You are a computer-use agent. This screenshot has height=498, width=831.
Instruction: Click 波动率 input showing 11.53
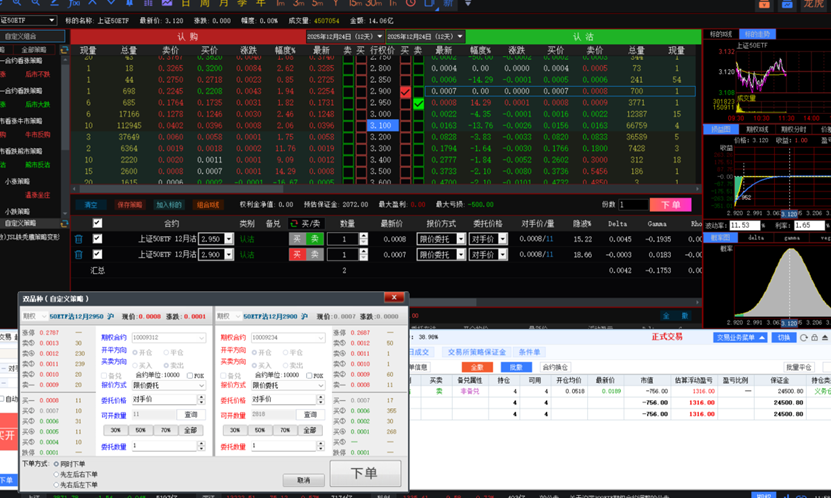tap(745, 226)
